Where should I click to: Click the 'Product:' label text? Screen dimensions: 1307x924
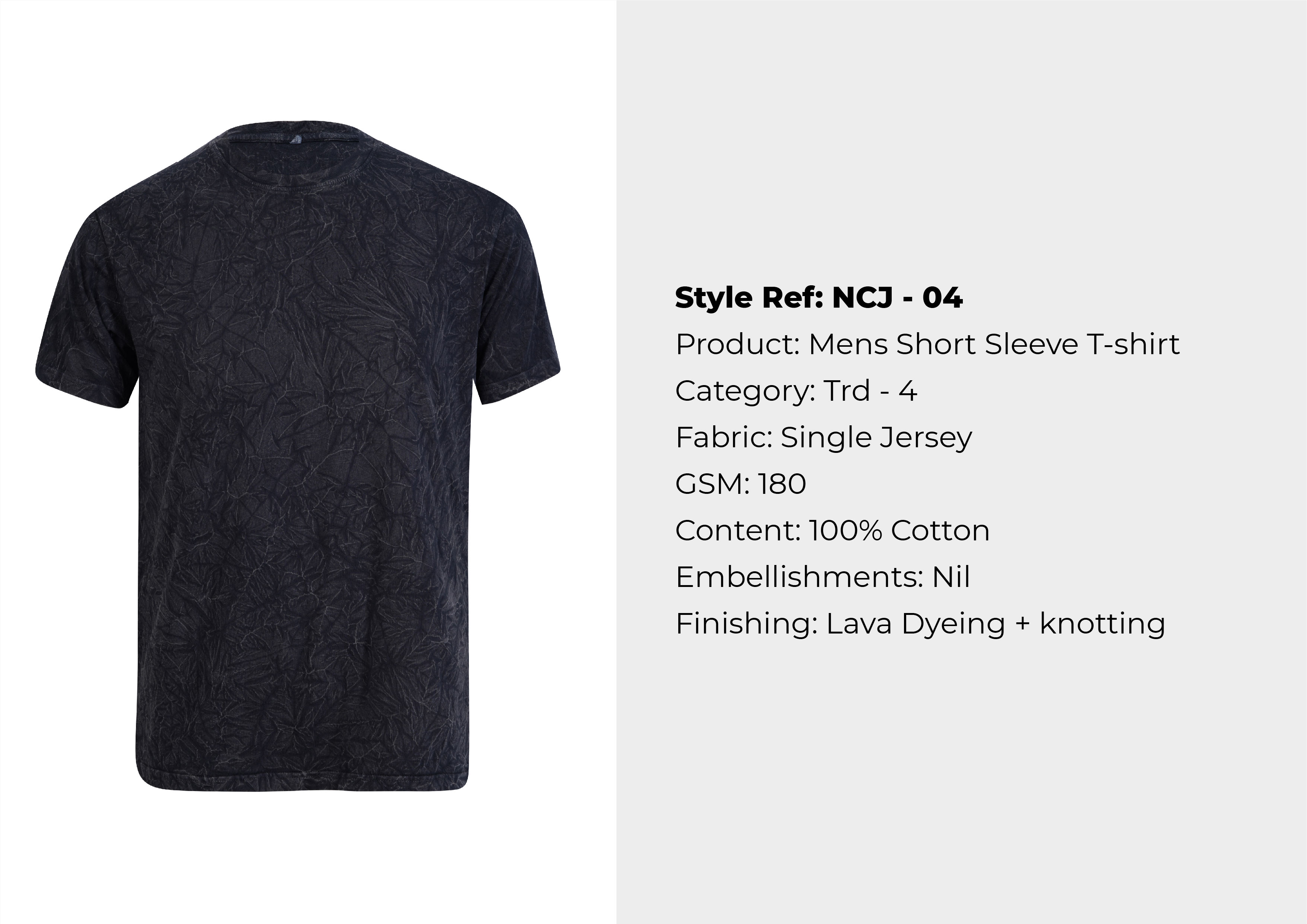(x=738, y=344)
